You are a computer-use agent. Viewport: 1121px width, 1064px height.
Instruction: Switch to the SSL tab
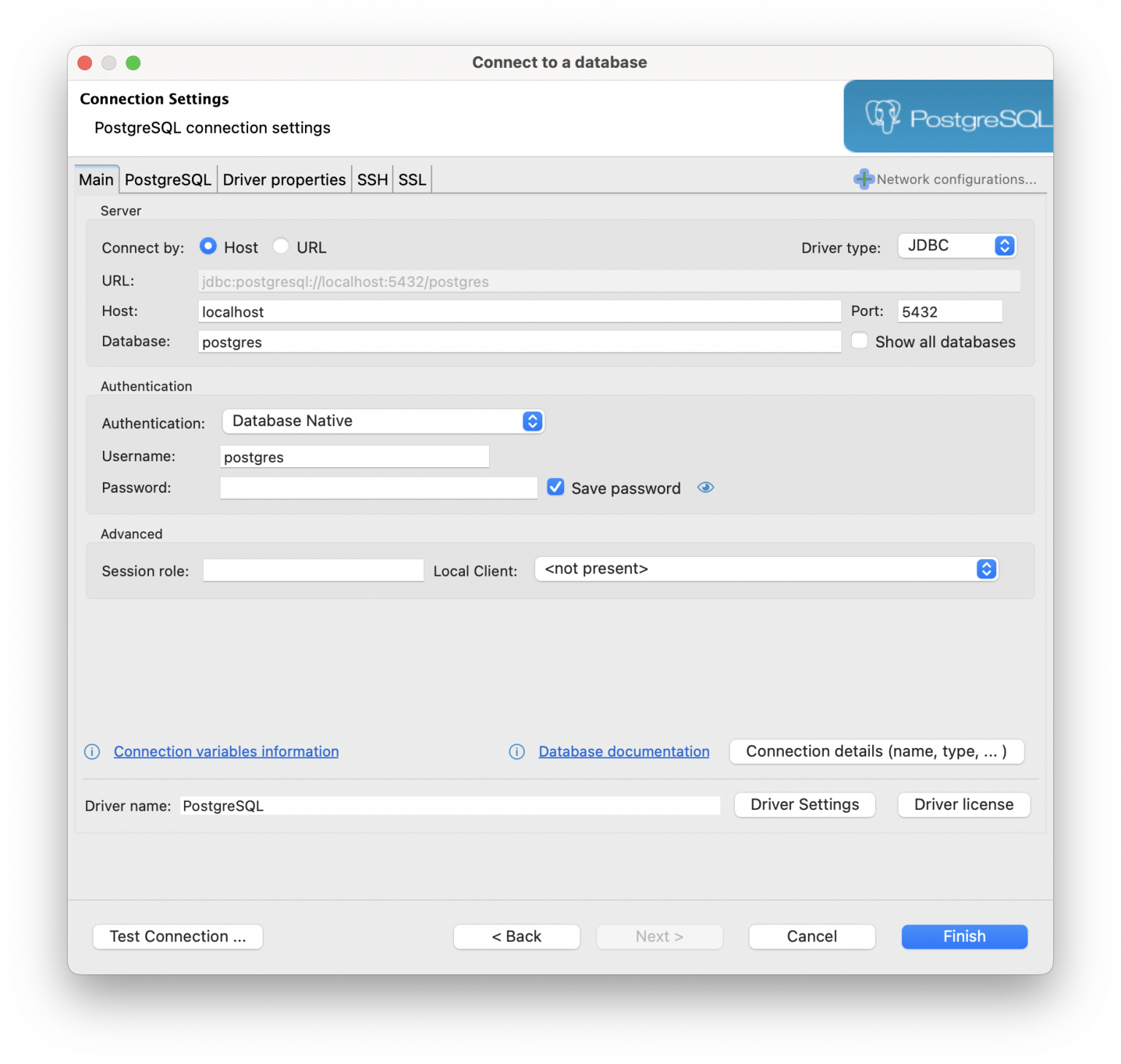pyautogui.click(x=412, y=179)
